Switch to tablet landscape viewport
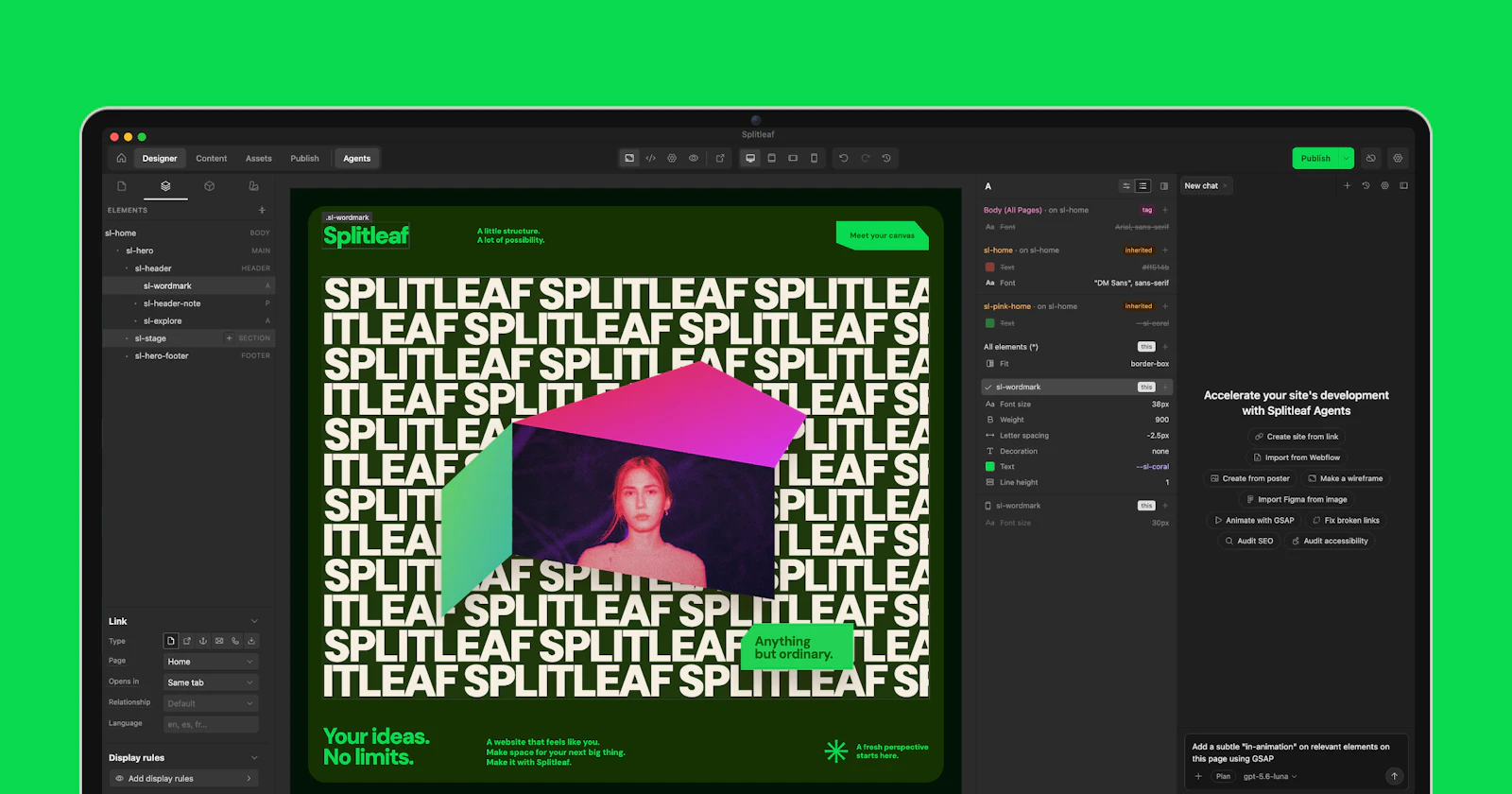This screenshot has height=794, width=1512. tap(793, 159)
